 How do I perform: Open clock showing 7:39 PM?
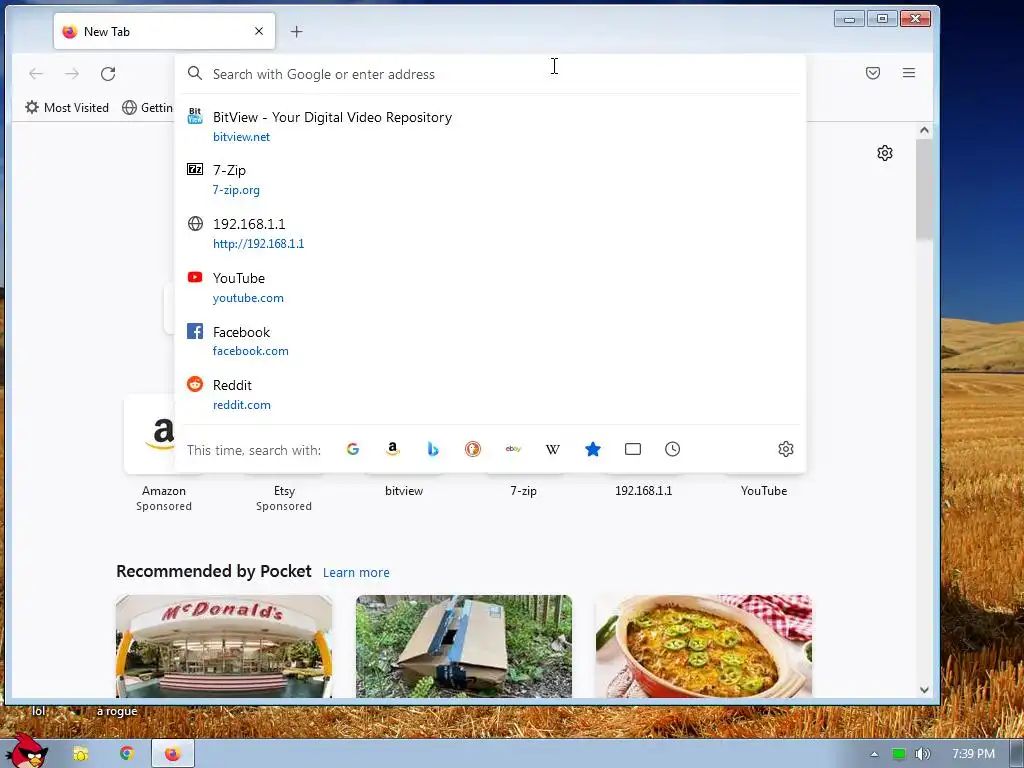[974, 754]
